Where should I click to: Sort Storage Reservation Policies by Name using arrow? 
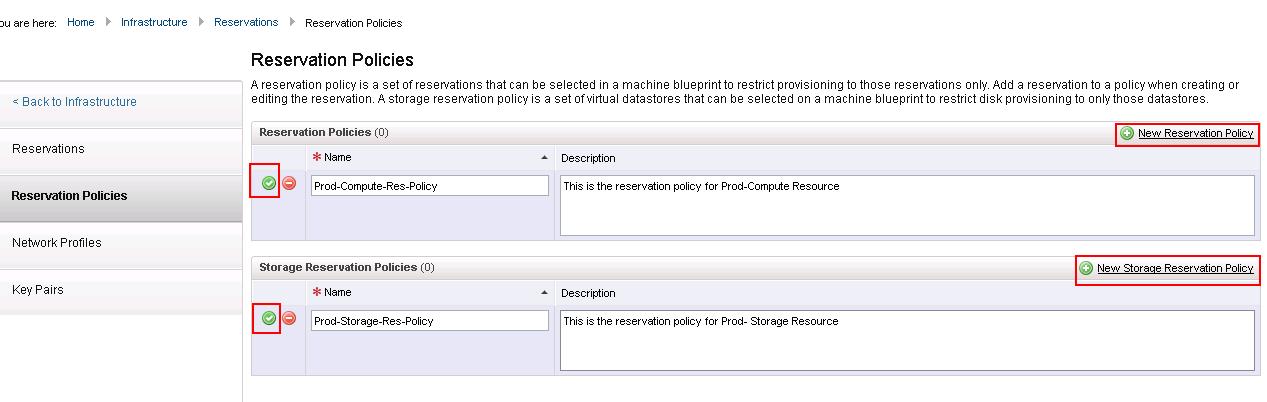coord(544,293)
